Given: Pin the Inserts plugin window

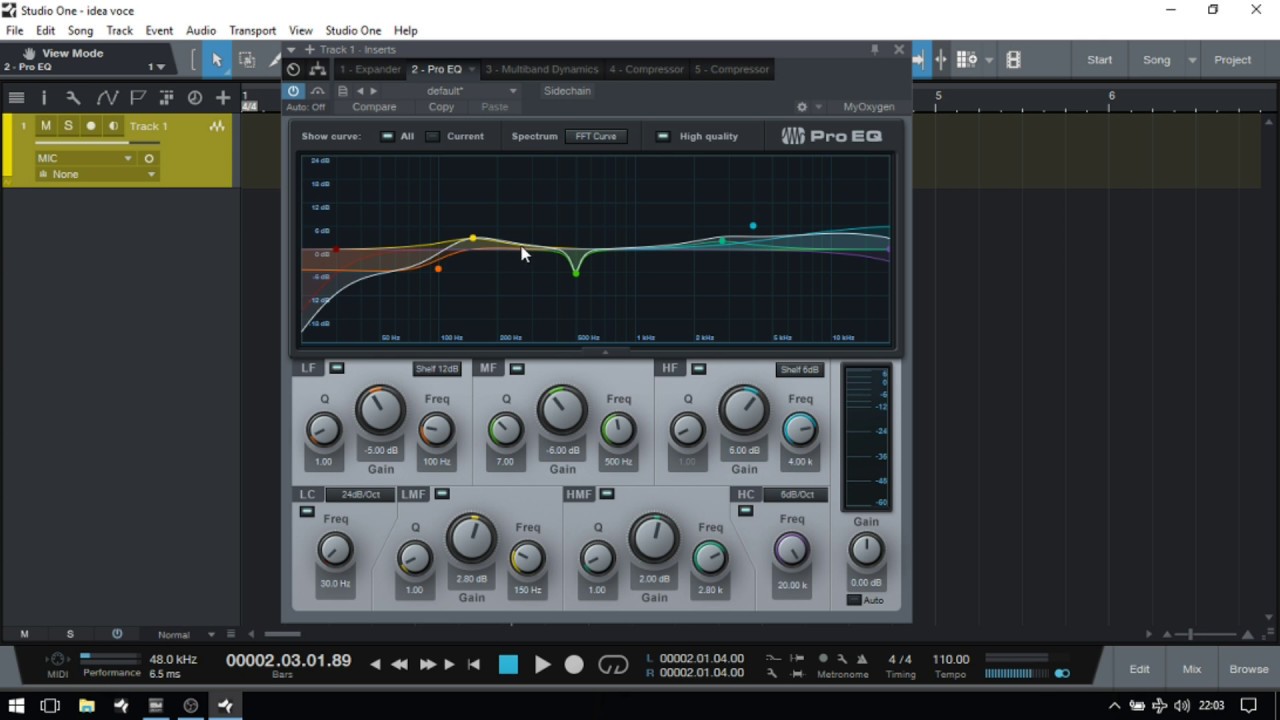Looking at the screenshot, I should click(x=875, y=49).
